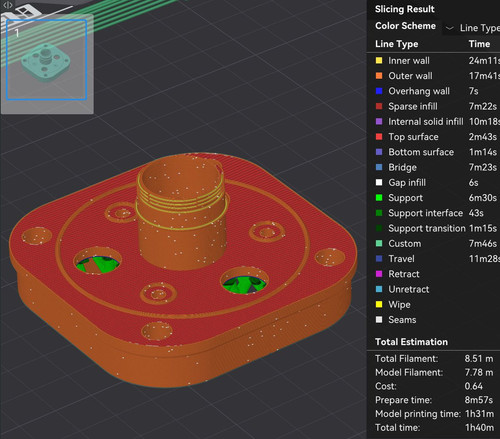Image resolution: width=500 pixels, height=439 pixels.
Task: Click the Support transition dark swatch
Action: point(379,228)
